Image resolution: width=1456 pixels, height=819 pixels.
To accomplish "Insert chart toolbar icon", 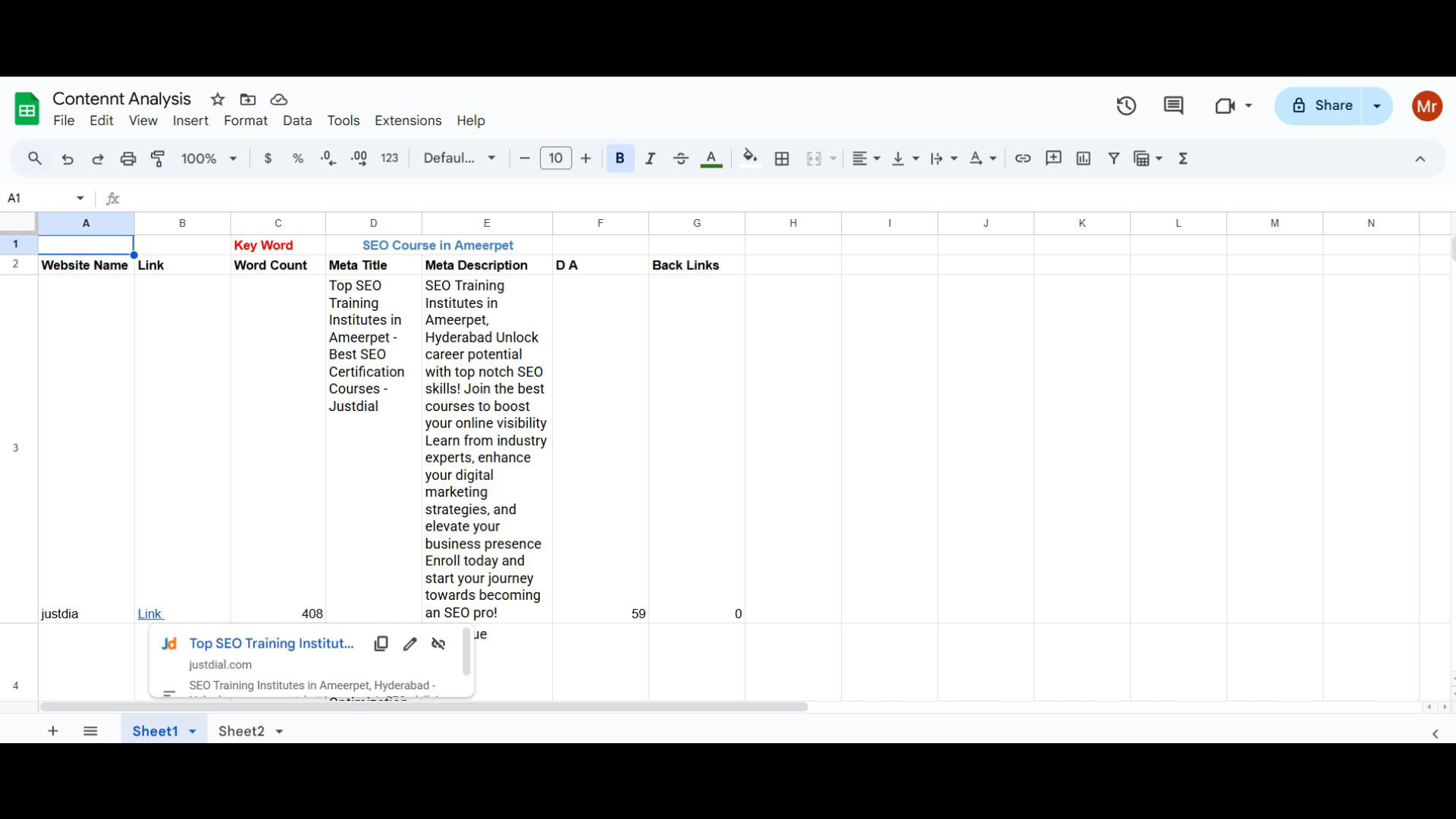I will tap(1084, 158).
